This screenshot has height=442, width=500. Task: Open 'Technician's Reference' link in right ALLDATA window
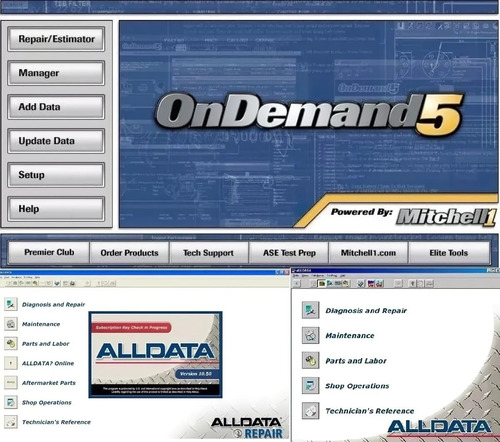point(370,411)
